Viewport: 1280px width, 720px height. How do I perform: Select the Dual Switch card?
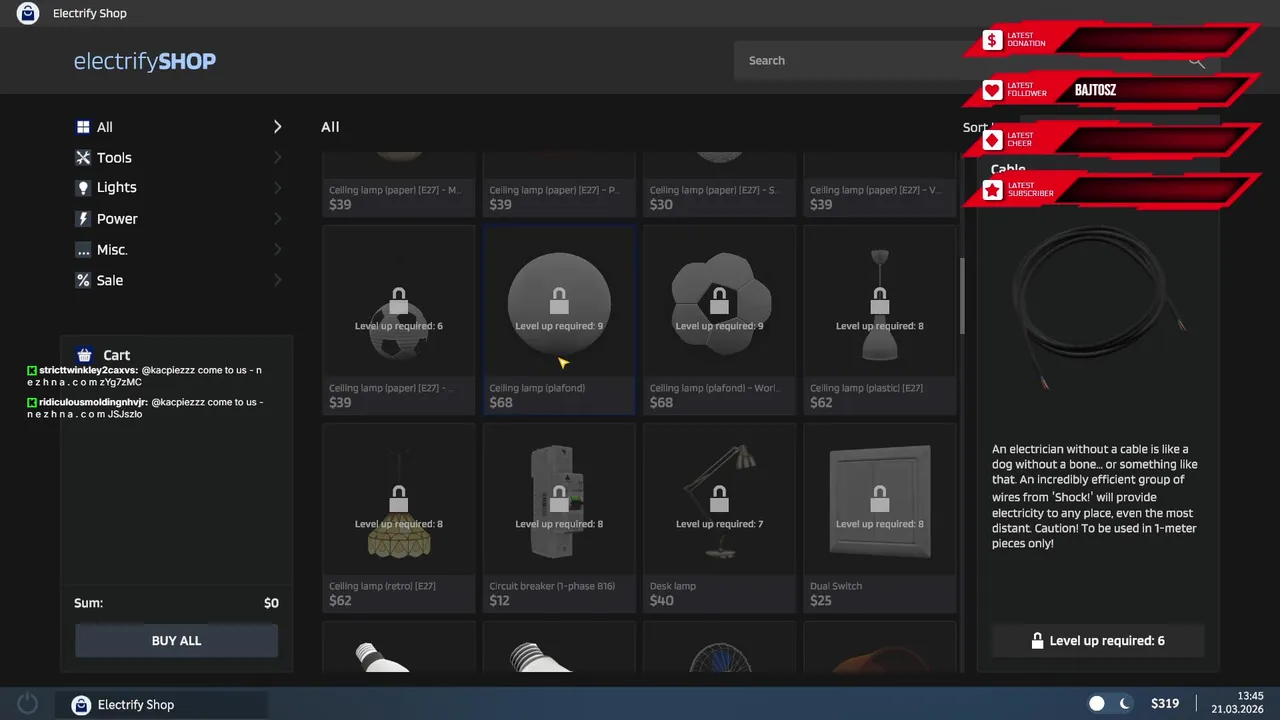[880, 517]
